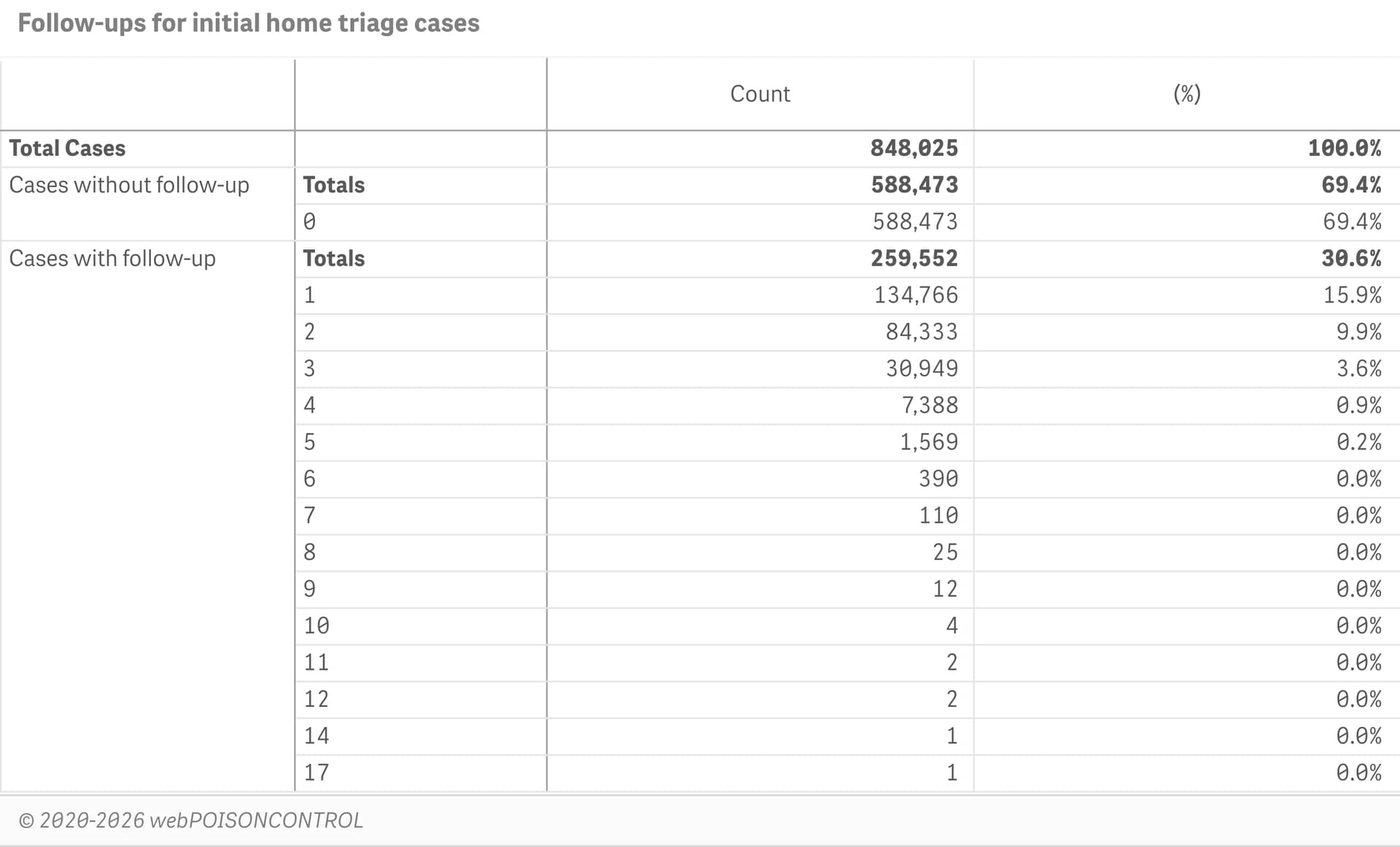Image resolution: width=1400 pixels, height=847 pixels.
Task: Click the Total Cases row label
Action: (x=67, y=148)
